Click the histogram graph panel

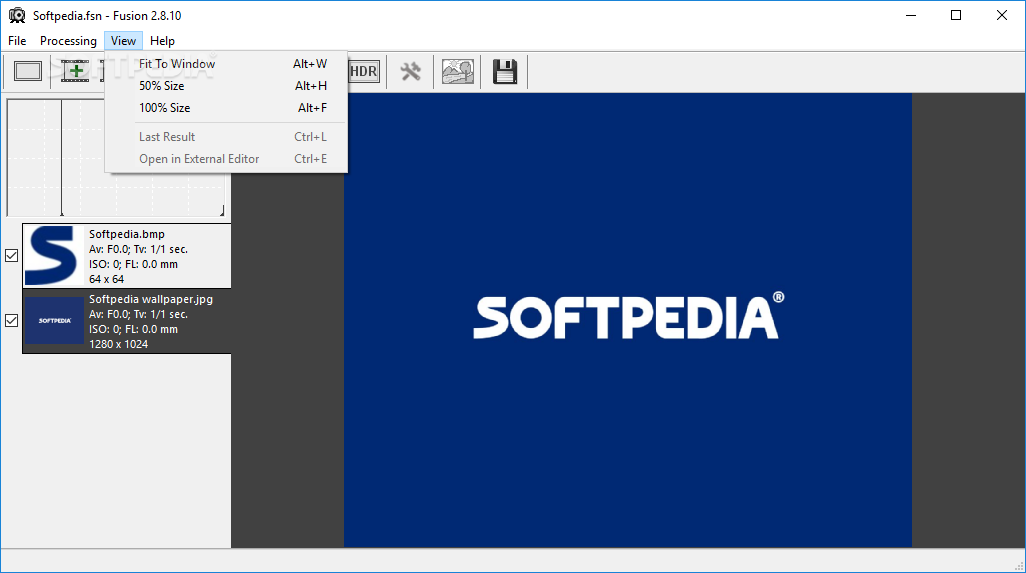[x=116, y=157]
